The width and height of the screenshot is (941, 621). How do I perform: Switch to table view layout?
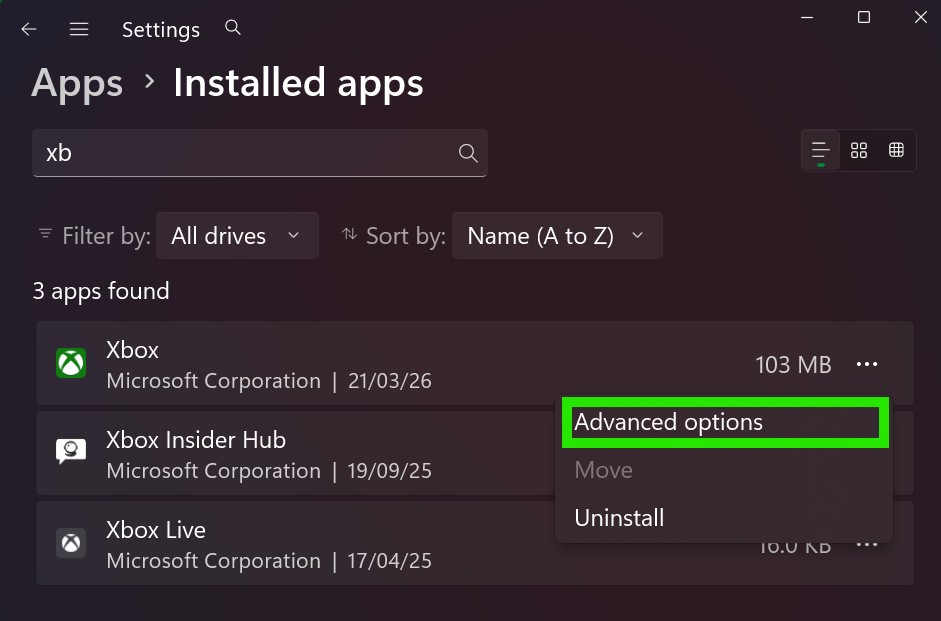point(896,150)
